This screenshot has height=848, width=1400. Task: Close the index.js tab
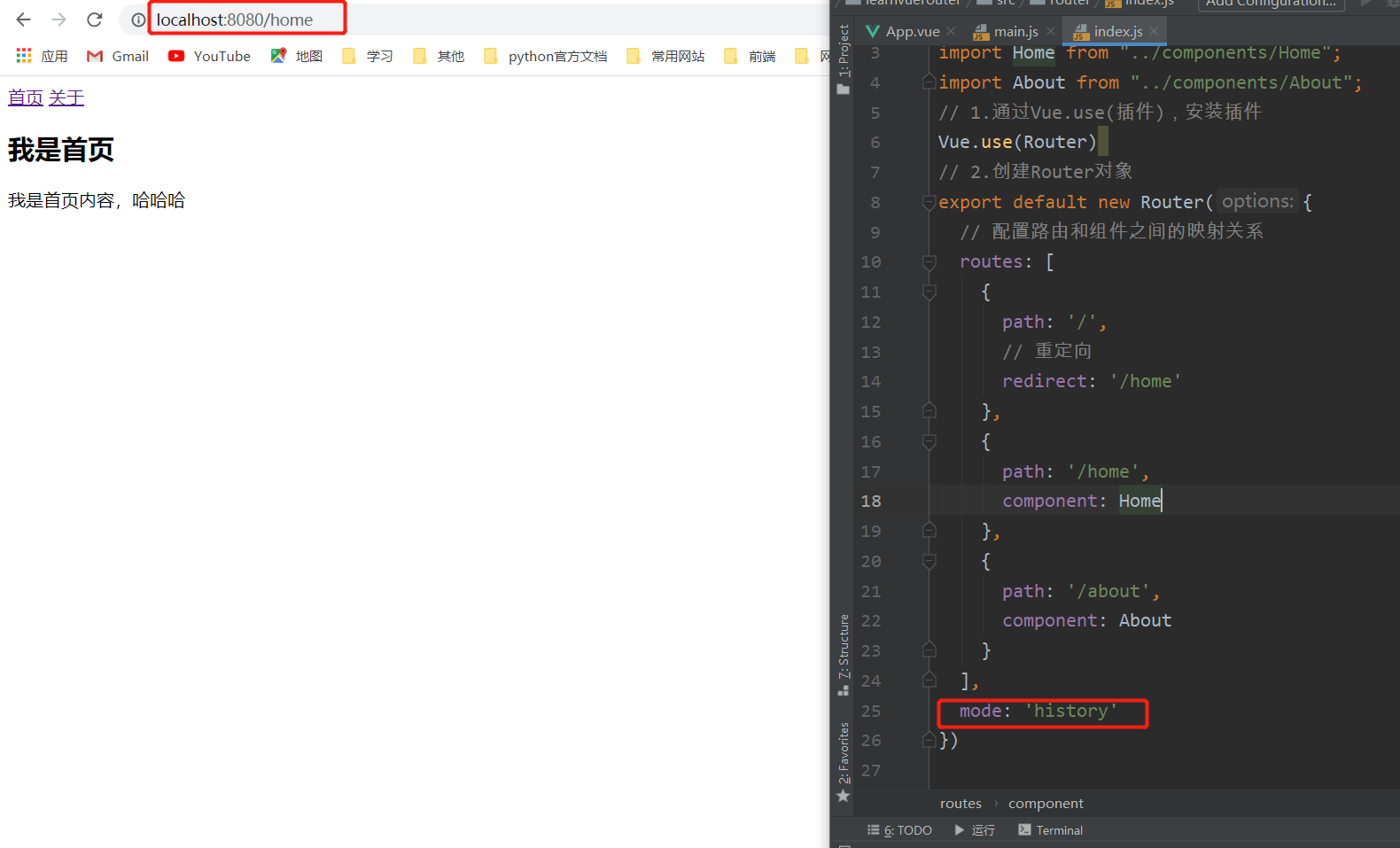pos(1154,32)
